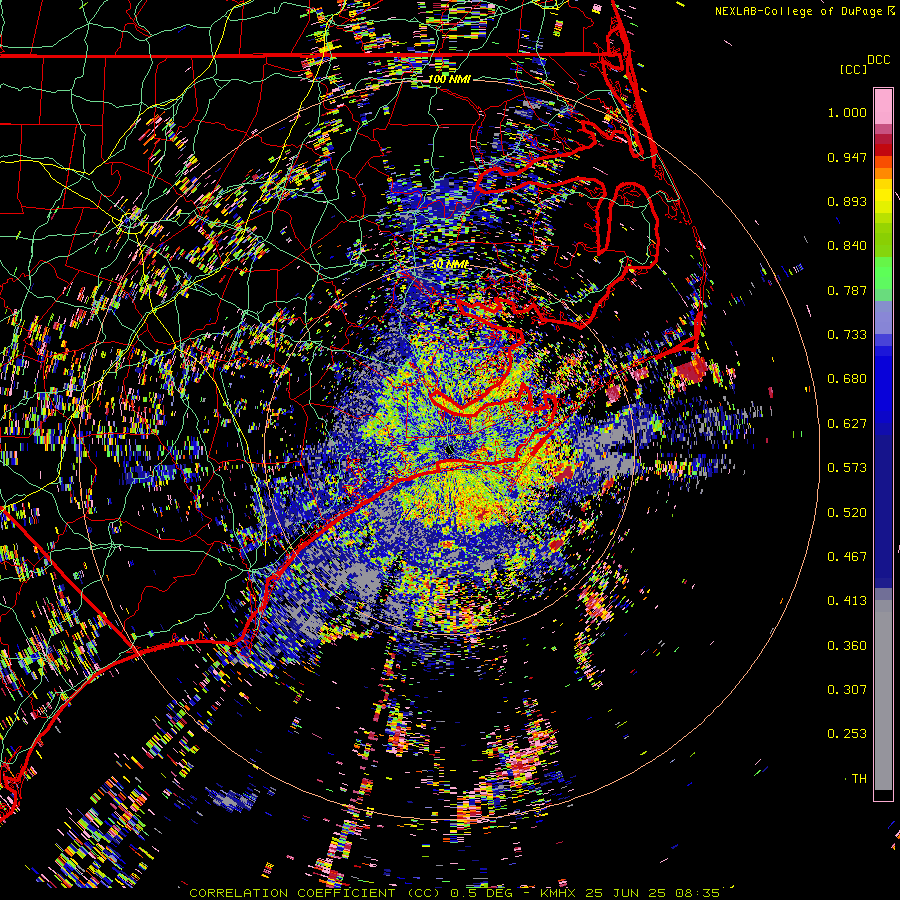Image resolution: width=900 pixels, height=900 pixels.
Task: Select the 0.680 legend value
Action: (x=847, y=379)
